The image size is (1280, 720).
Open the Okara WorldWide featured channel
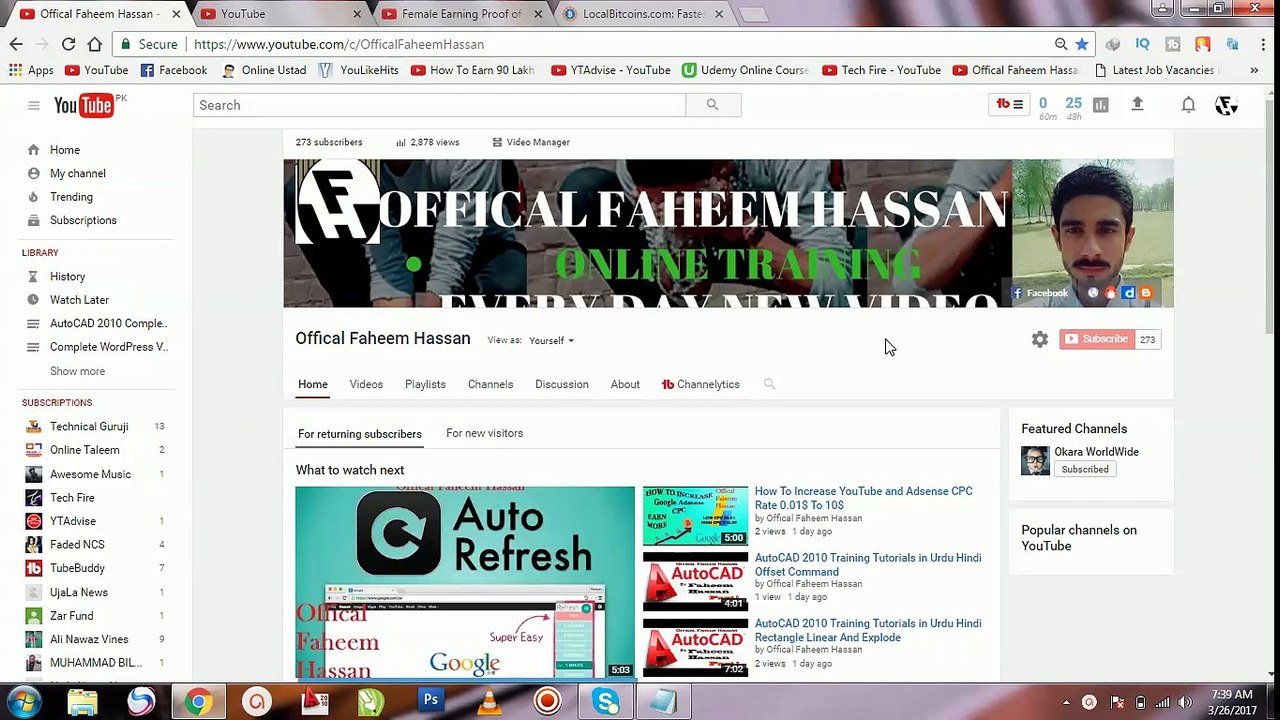click(x=1096, y=452)
